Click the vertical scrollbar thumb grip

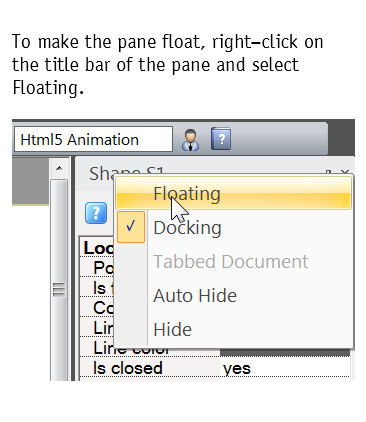(59, 289)
